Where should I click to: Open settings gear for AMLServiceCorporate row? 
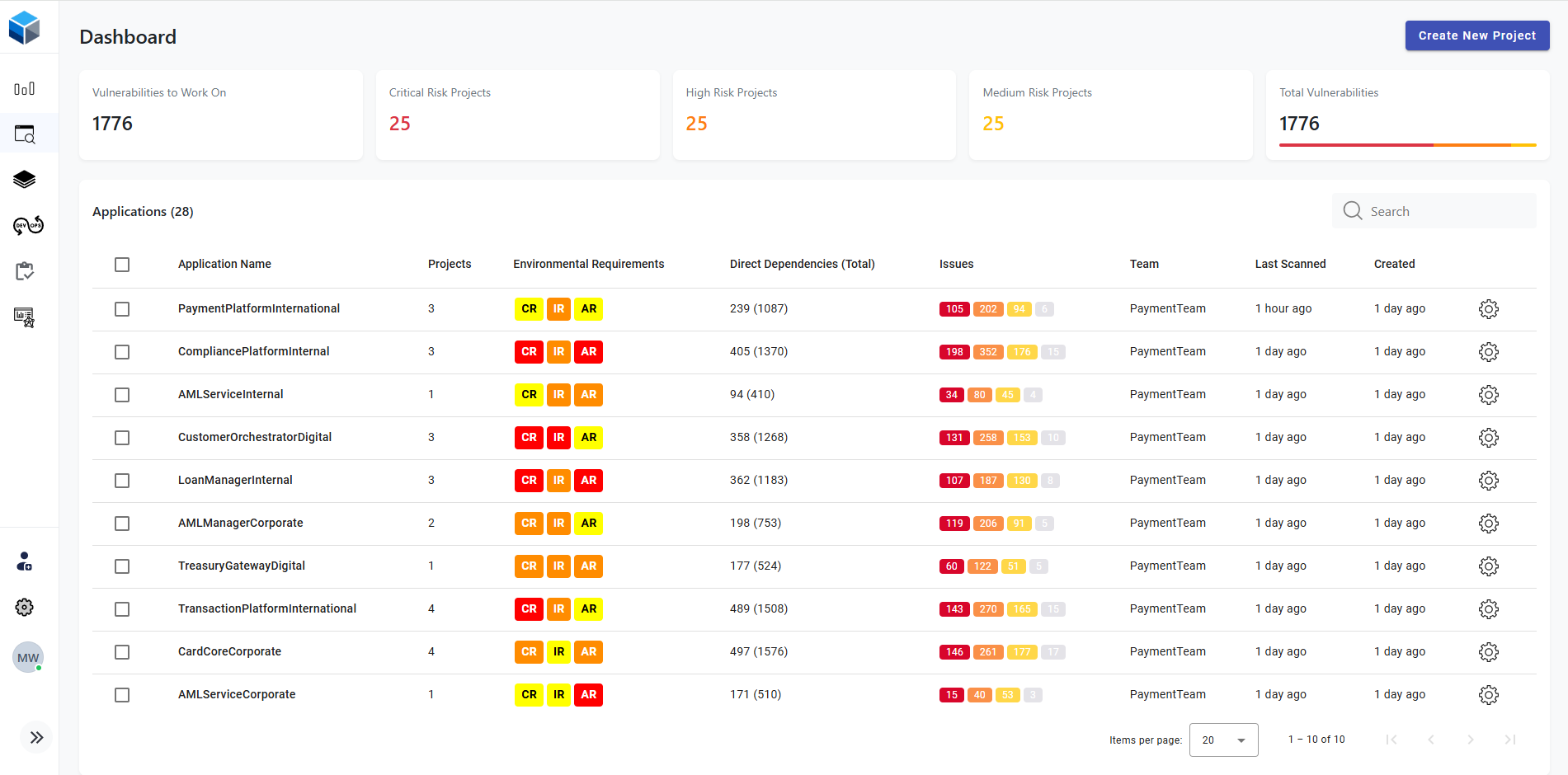1488,695
